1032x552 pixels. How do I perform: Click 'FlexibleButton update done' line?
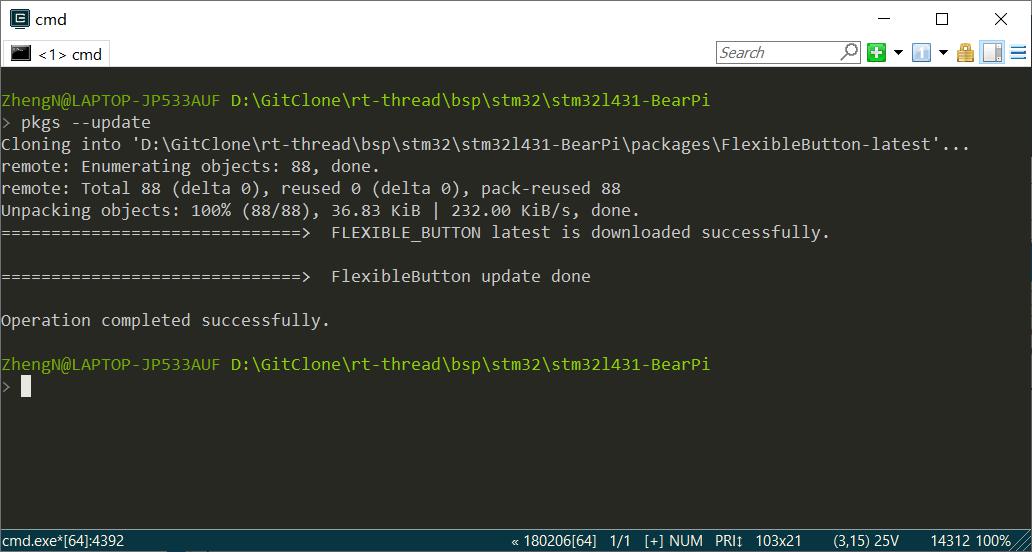(461, 276)
